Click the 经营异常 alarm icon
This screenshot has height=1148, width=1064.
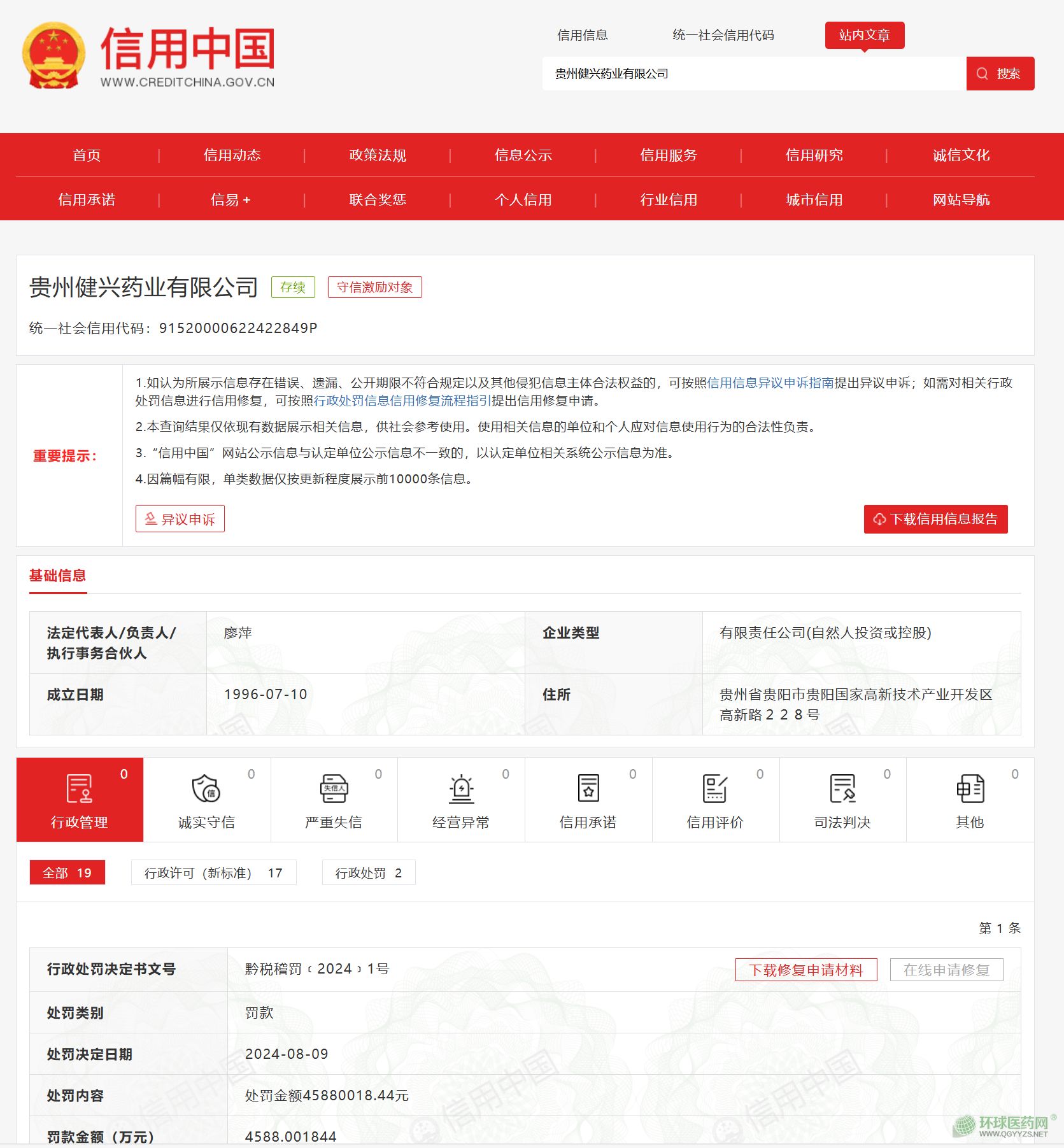tap(461, 788)
